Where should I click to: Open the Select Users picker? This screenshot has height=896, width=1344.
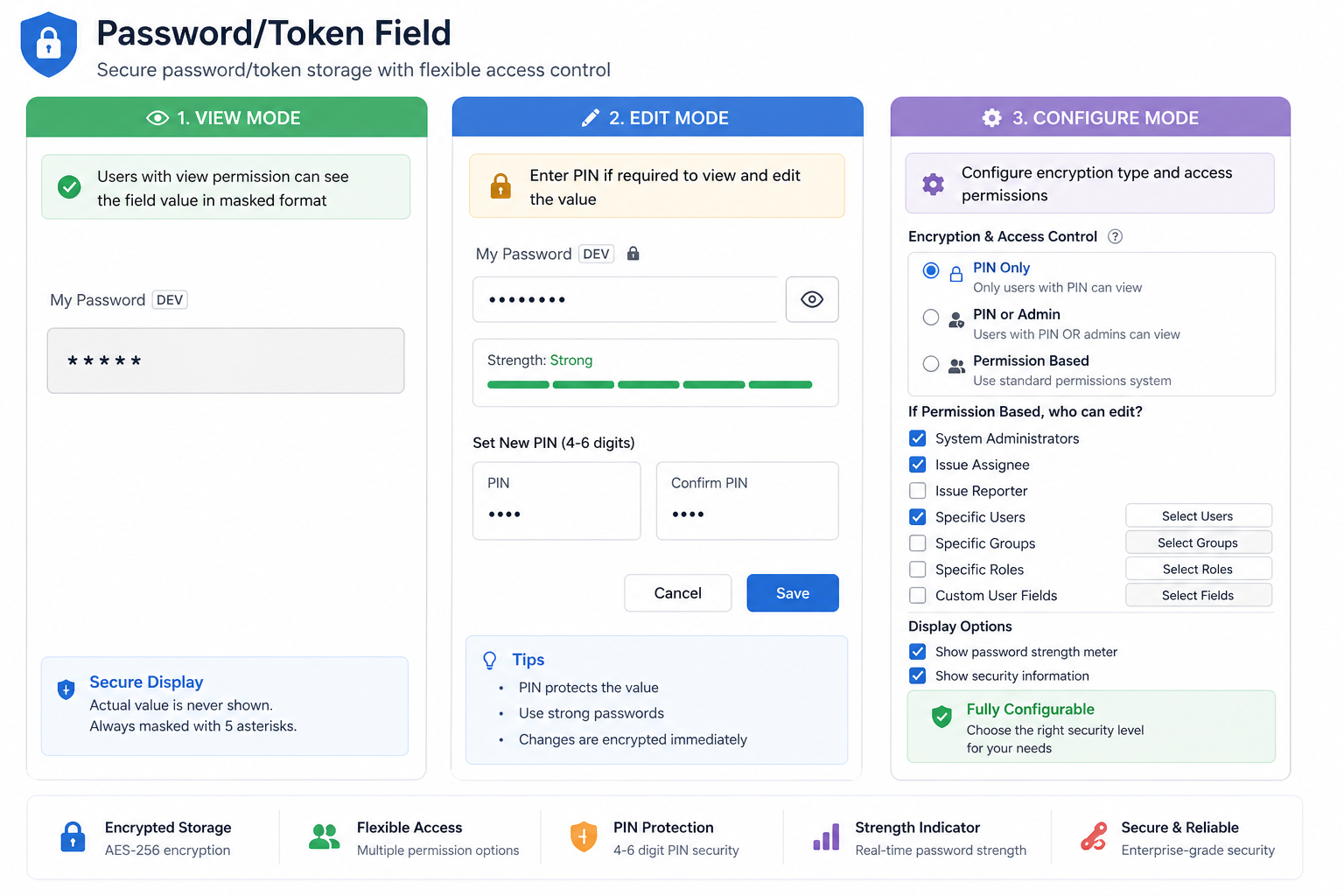1198,516
